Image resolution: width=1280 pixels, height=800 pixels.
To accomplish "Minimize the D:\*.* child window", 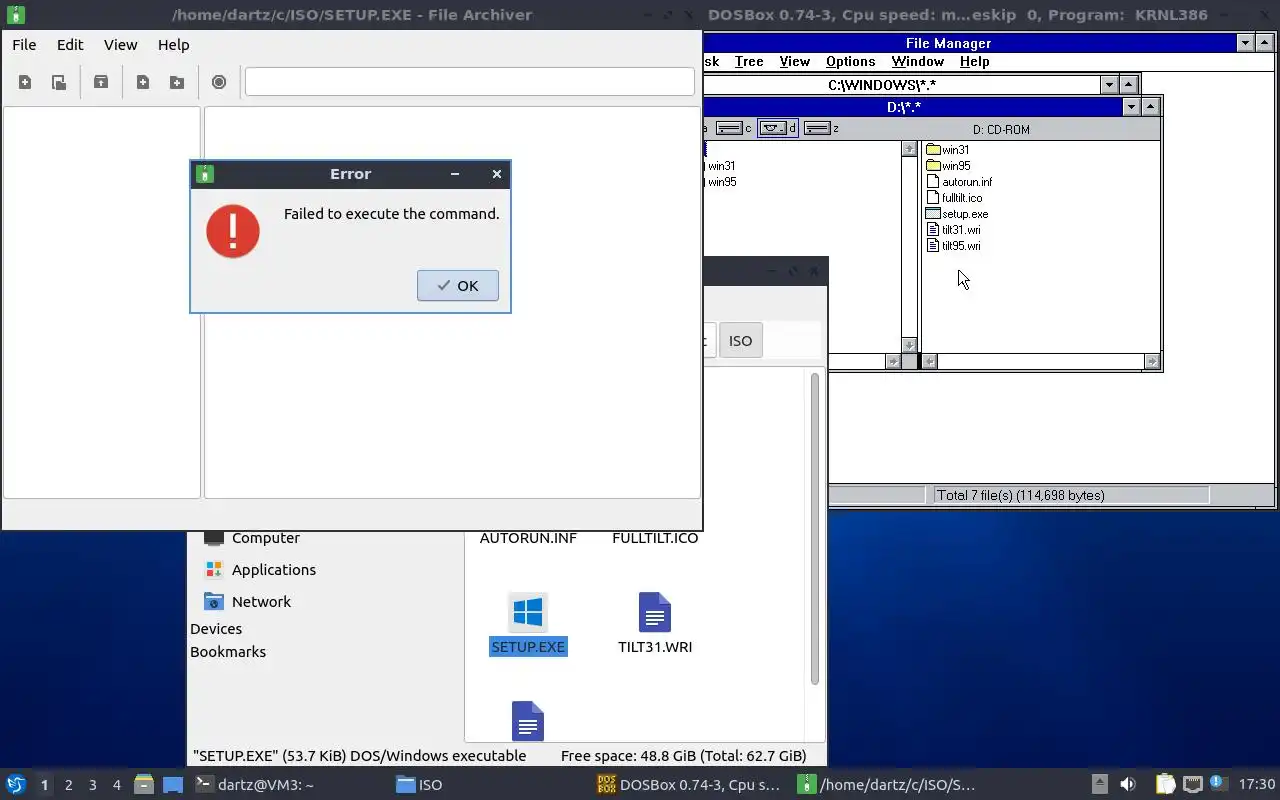I will [x=1131, y=107].
